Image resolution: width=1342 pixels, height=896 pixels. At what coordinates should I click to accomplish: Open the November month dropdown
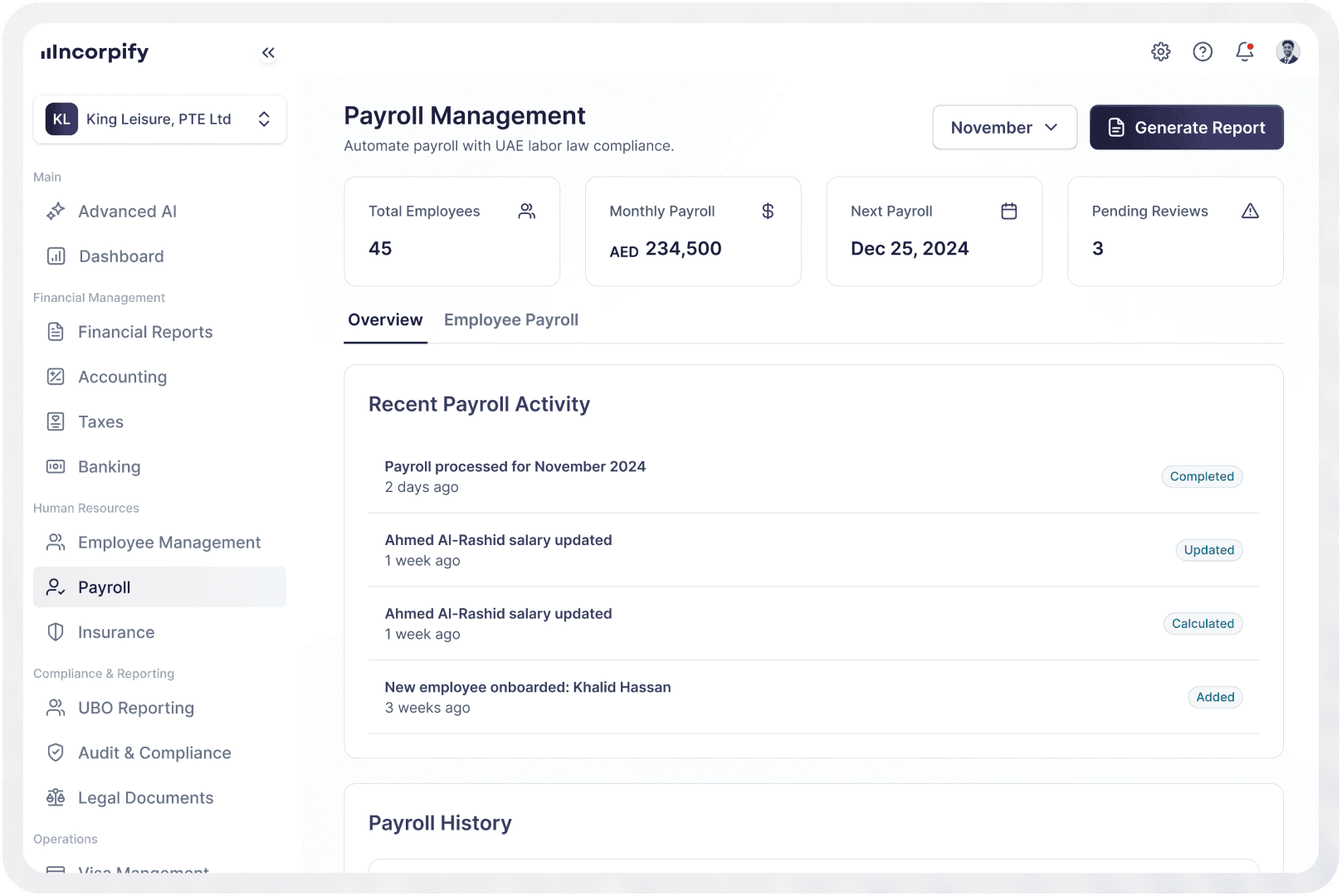(x=1004, y=127)
